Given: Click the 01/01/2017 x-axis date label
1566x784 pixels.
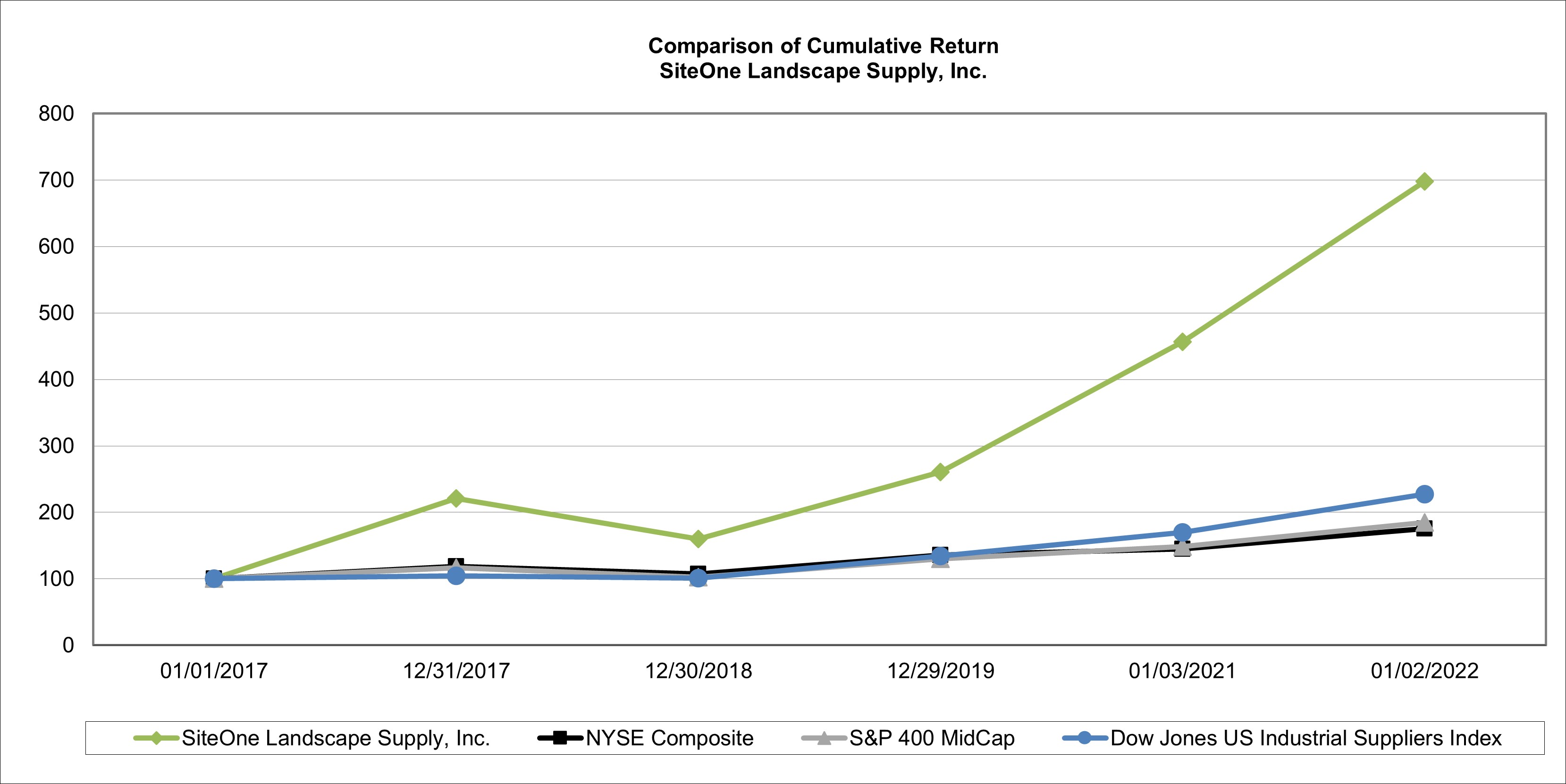Looking at the screenshot, I should click(x=213, y=671).
